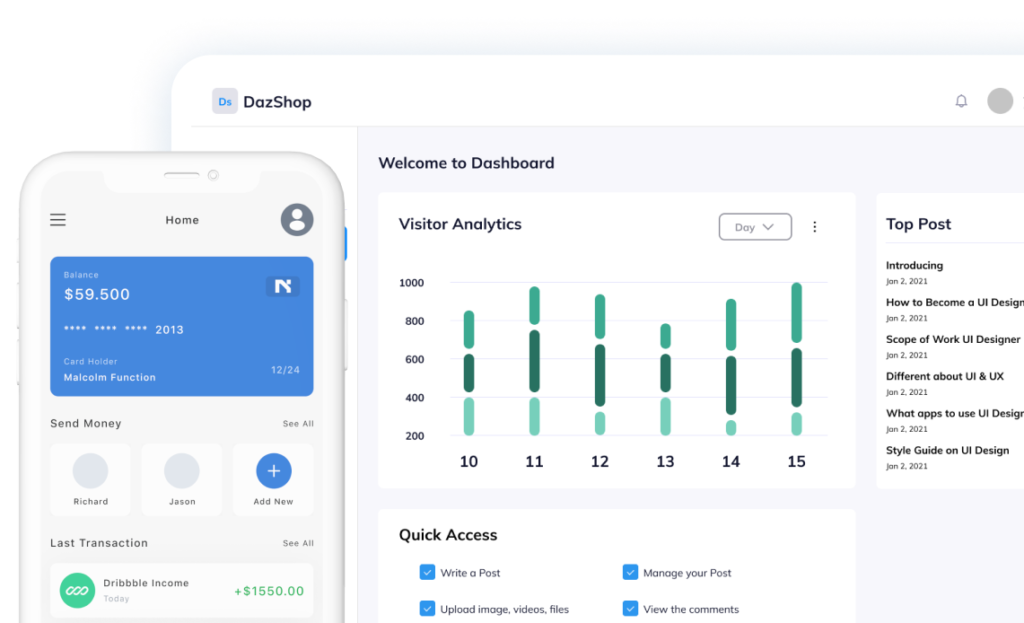This screenshot has width=1024, height=623.
Task: Toggle the View the comments checkbox
Action: (x=630, y=608)
